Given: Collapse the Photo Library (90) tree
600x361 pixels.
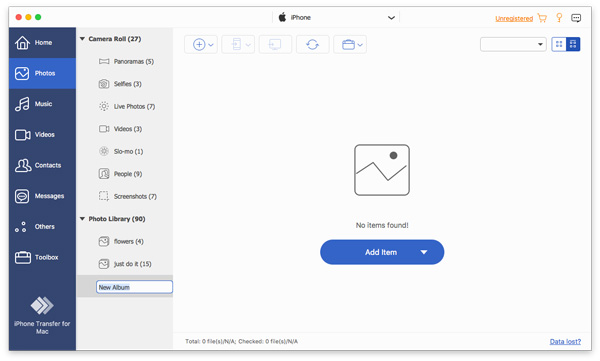Looking at the screenshot, I should (x=82, y=219).
